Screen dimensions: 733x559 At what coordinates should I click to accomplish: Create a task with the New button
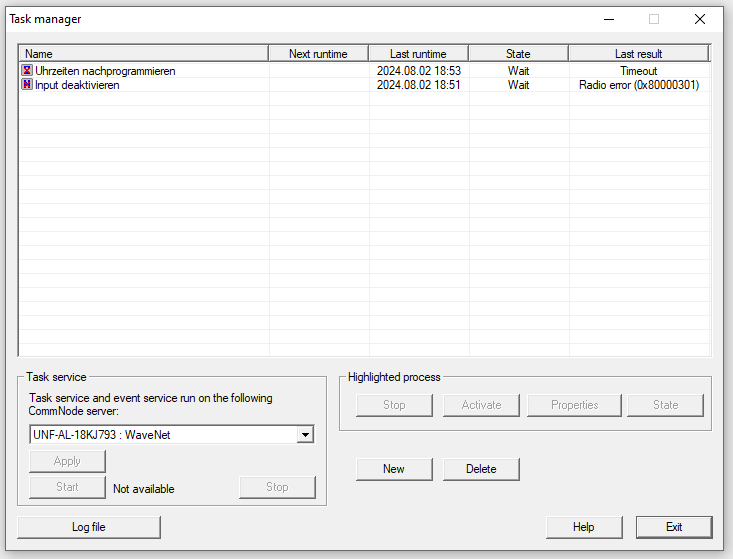tap(394, 469)
